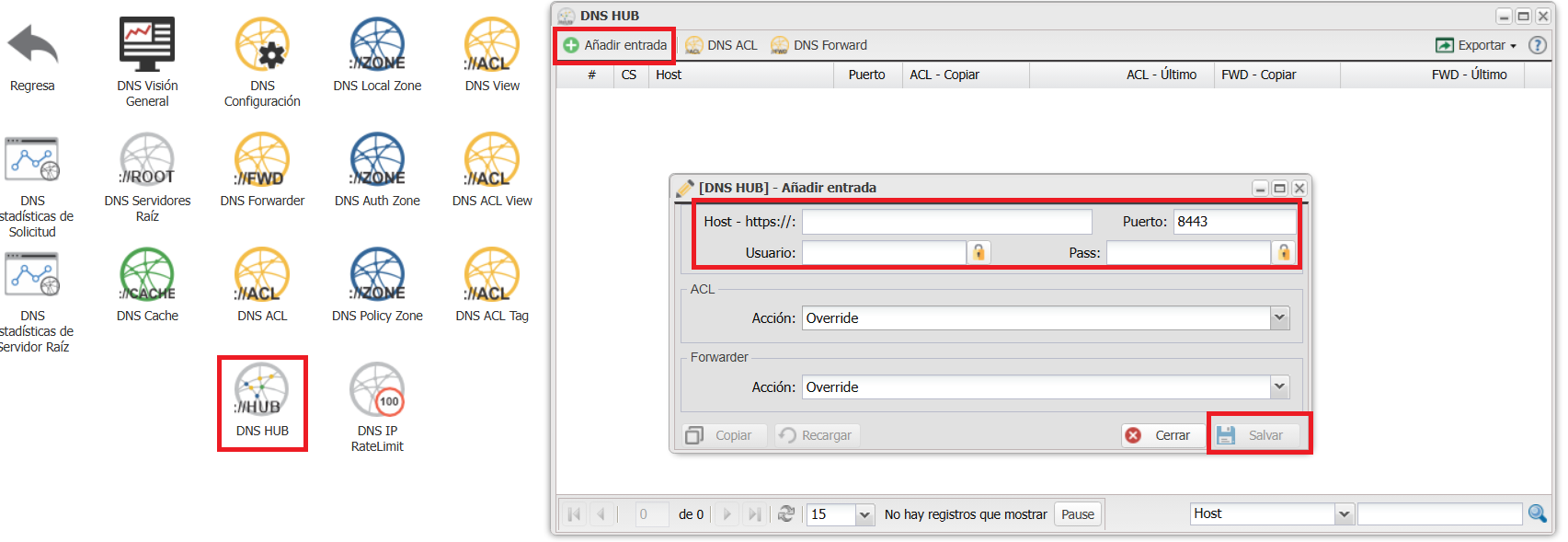1568x542 pixels.
Task: Click DNS ACL in the toolbar
Action: (722, 45)
